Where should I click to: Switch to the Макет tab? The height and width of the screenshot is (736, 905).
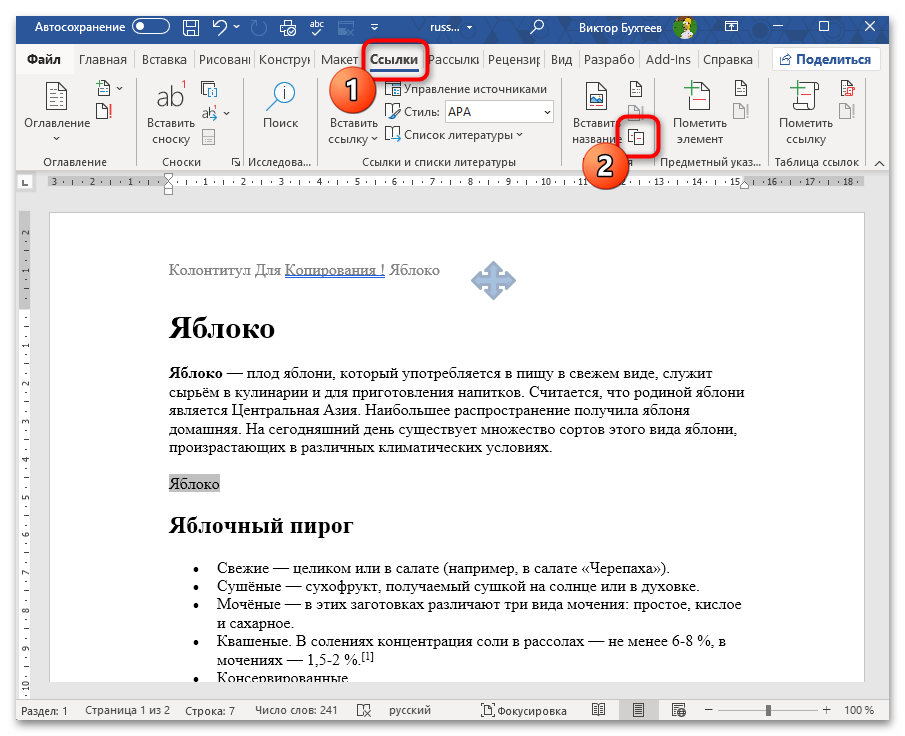[339, 59]
